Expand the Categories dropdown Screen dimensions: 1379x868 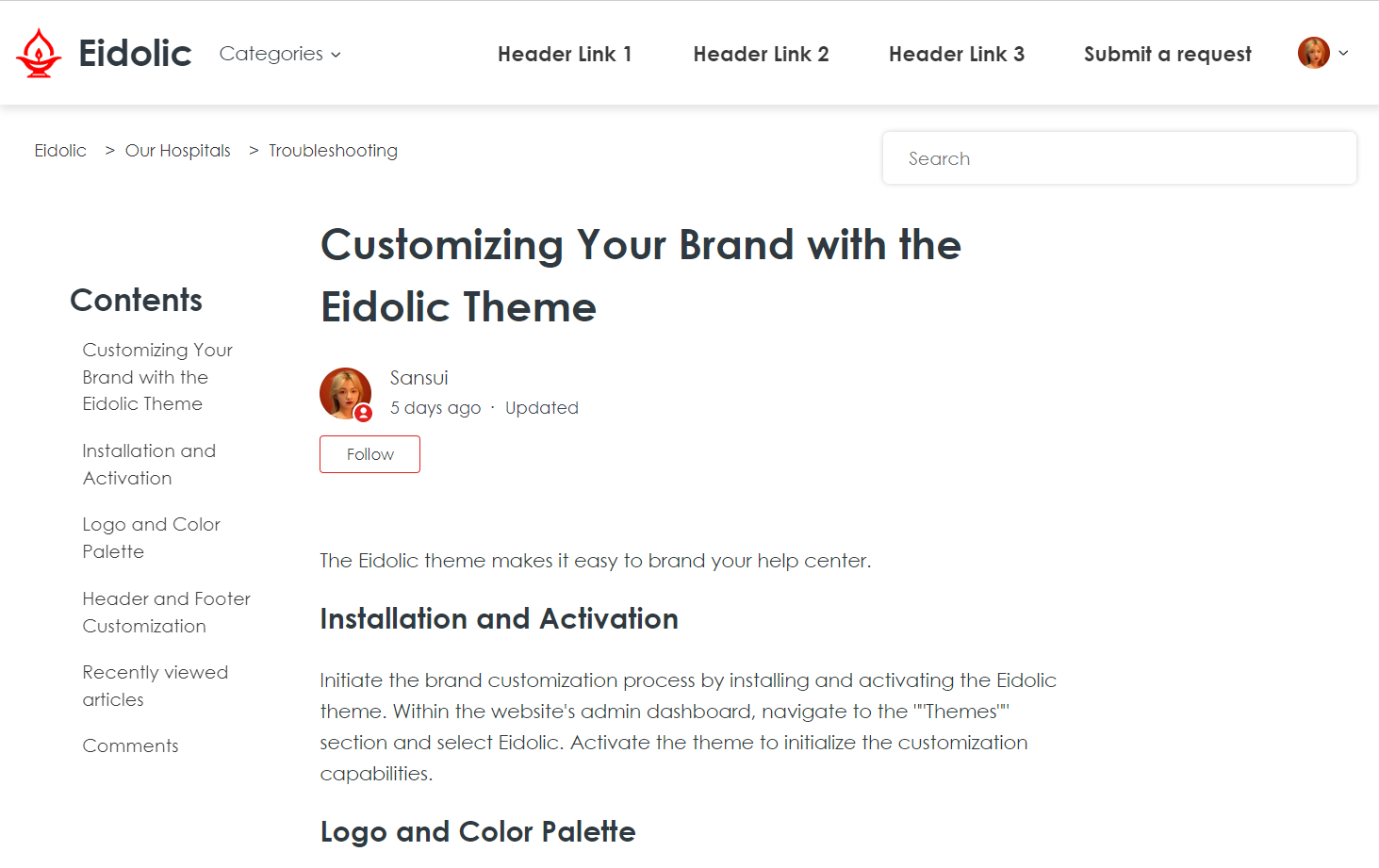click(x=280, y=54)
